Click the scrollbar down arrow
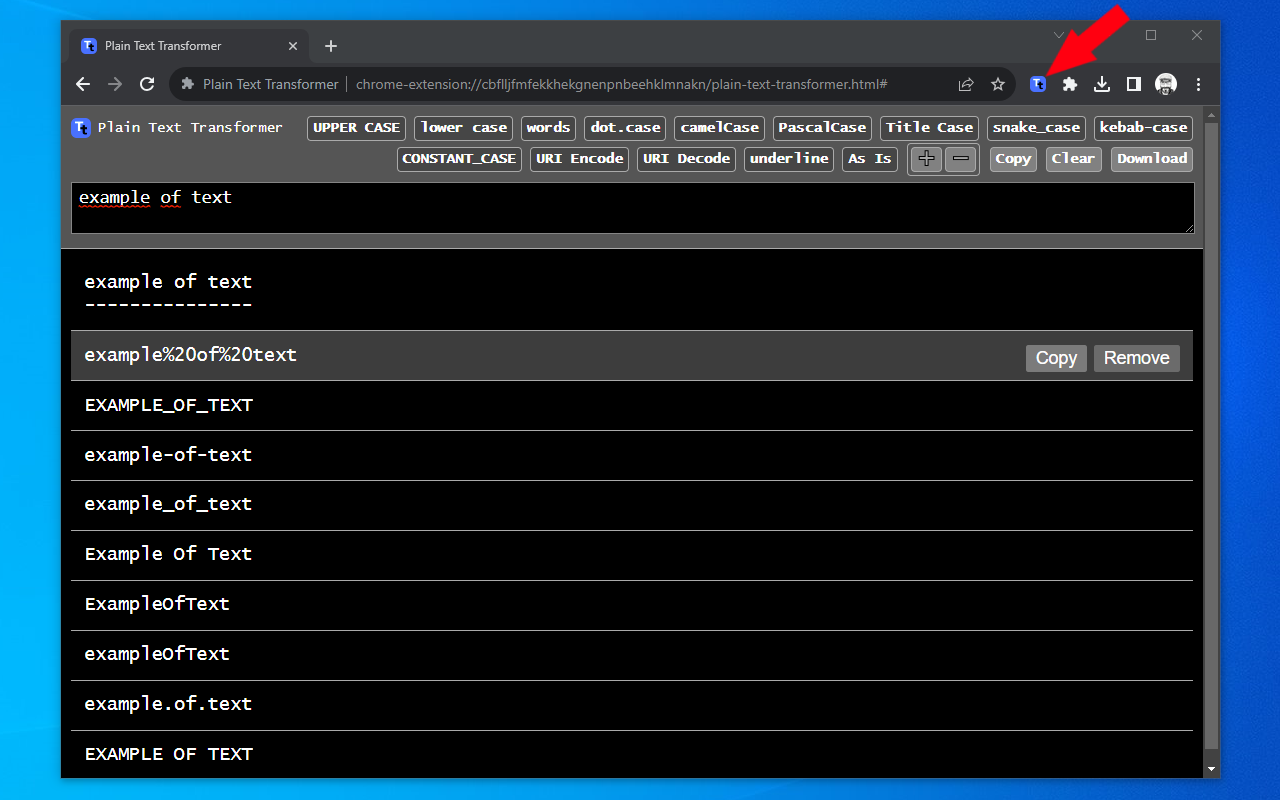1280x800 pixels. click(x=1212, y=769)
